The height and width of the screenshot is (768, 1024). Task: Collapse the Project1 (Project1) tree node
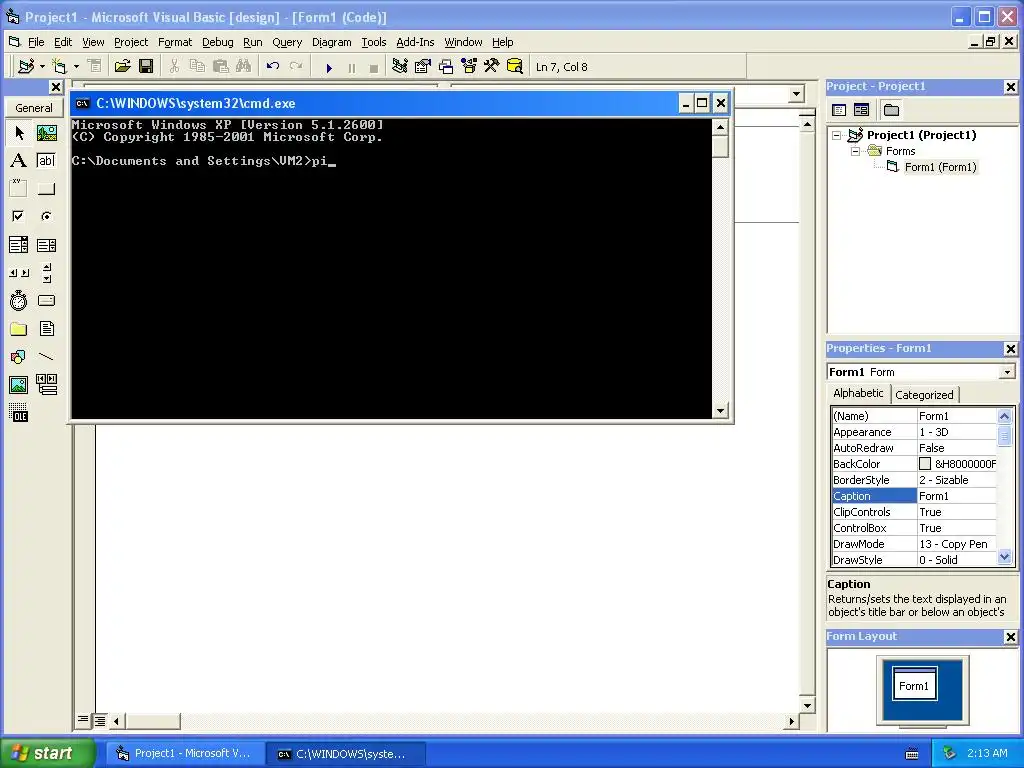[837, 135]
